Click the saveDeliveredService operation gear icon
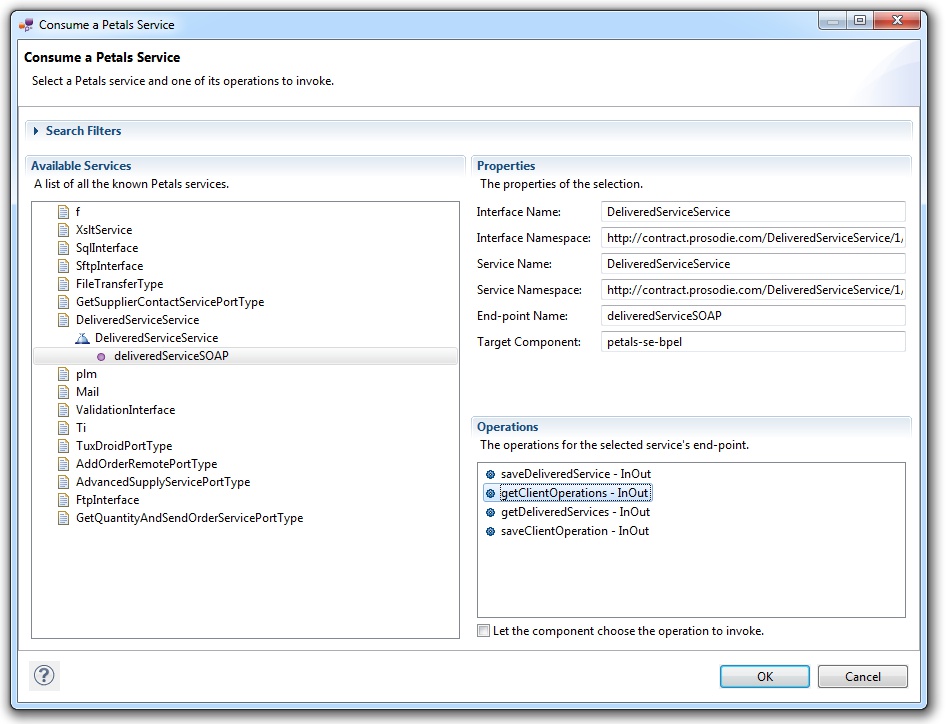 (x=490, y=474)
